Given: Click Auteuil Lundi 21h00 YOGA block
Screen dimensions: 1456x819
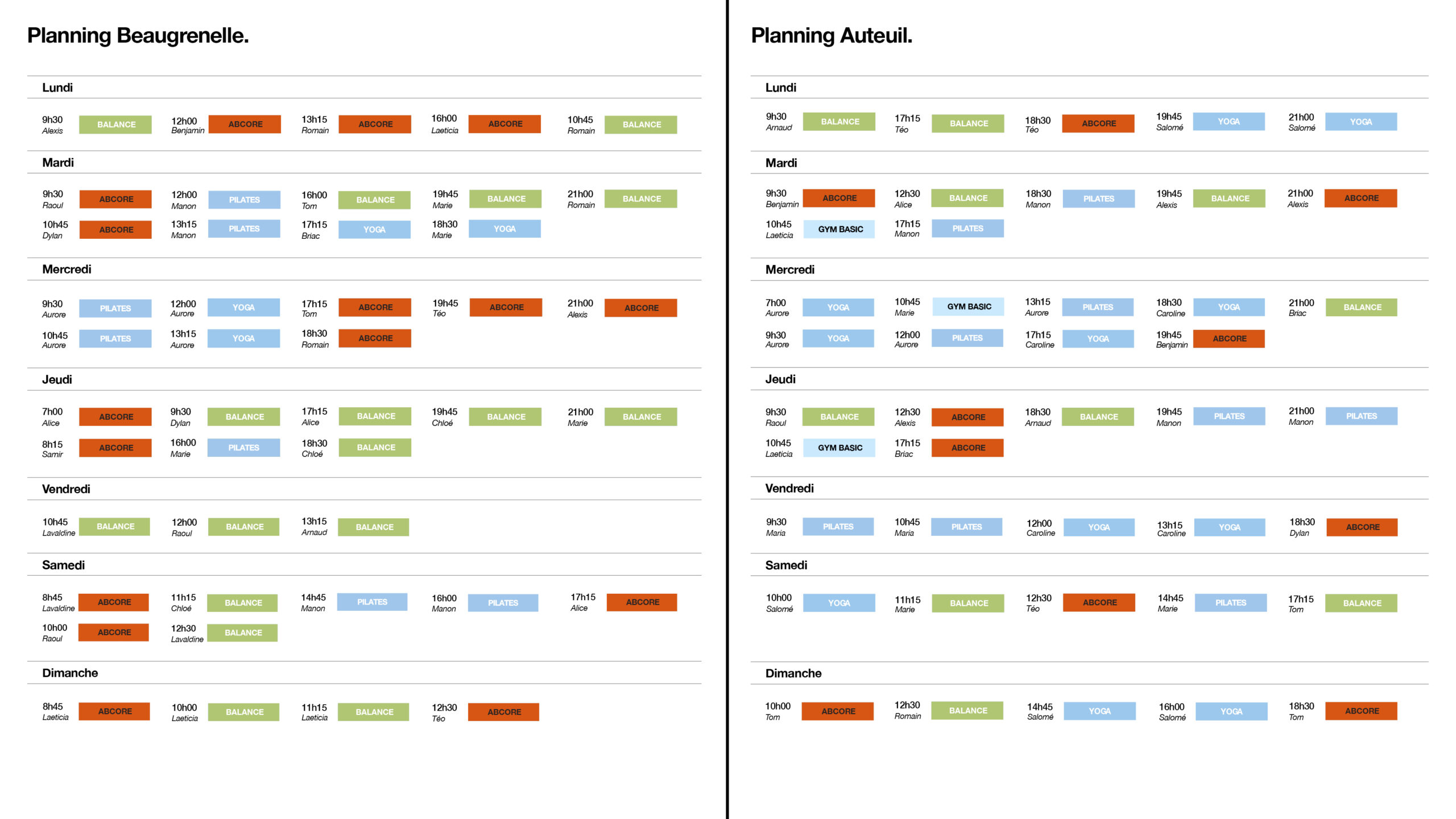Looking at the screenshot, I should pos(1360,122).
